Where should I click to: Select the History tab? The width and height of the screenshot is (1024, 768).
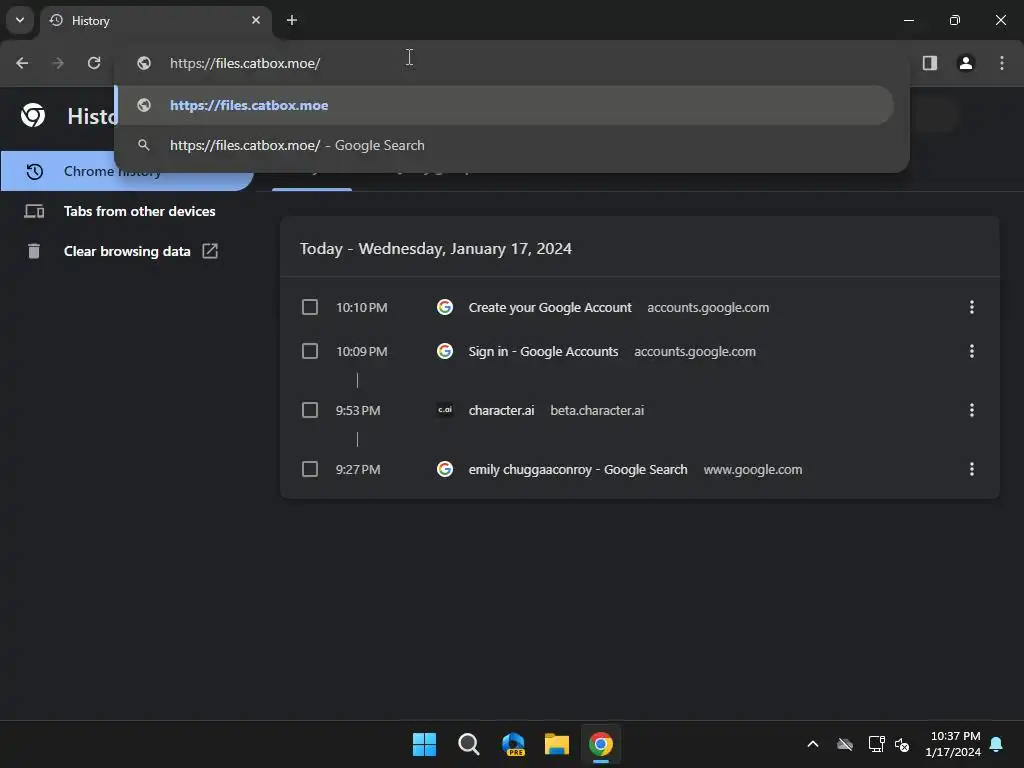tap(155, 20)
